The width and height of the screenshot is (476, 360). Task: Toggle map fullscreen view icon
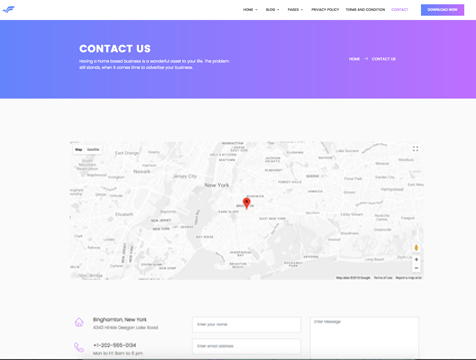(415, 149)
